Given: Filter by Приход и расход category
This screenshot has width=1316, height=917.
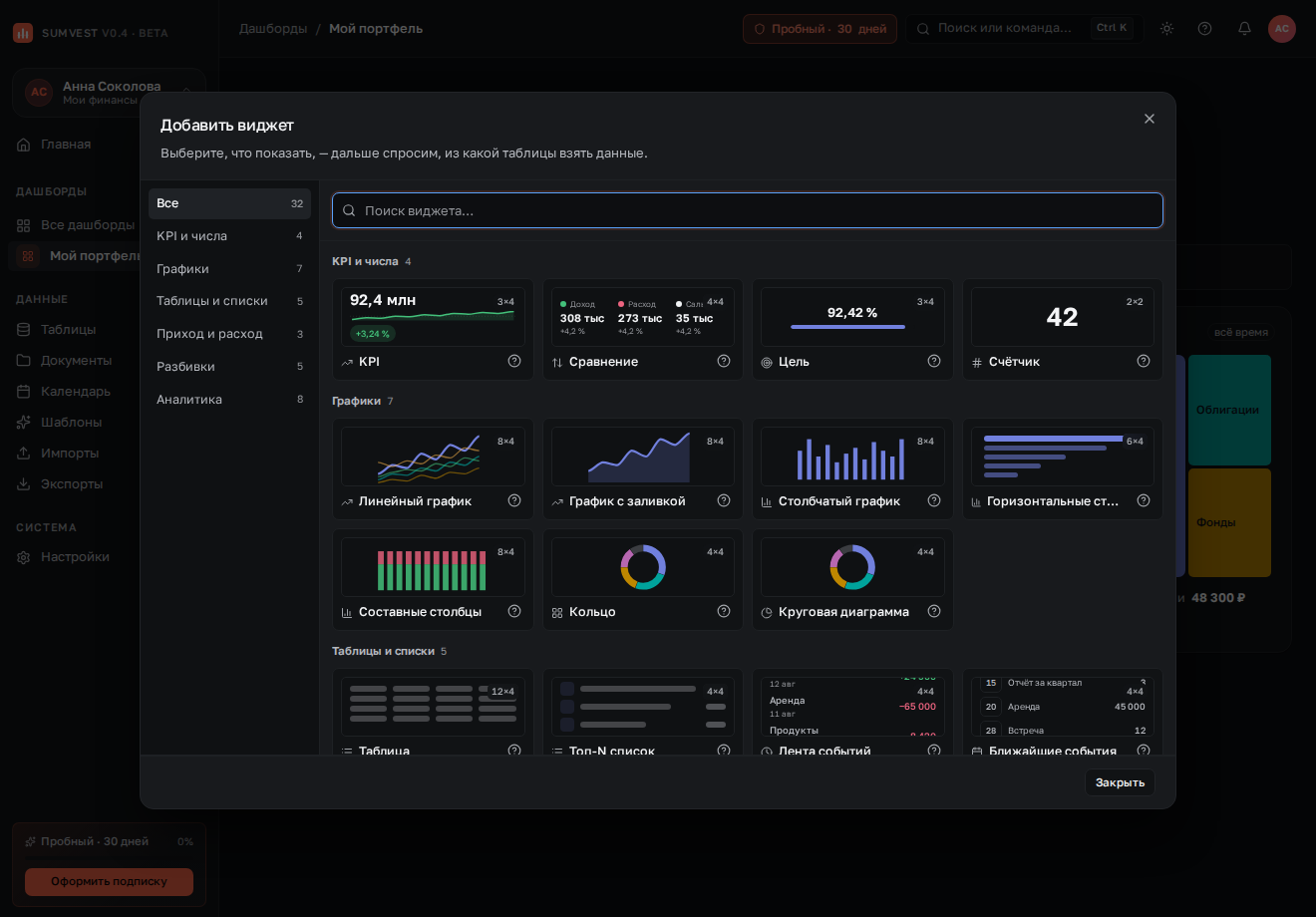Looking at the screenshot, I should click(229, 334).
